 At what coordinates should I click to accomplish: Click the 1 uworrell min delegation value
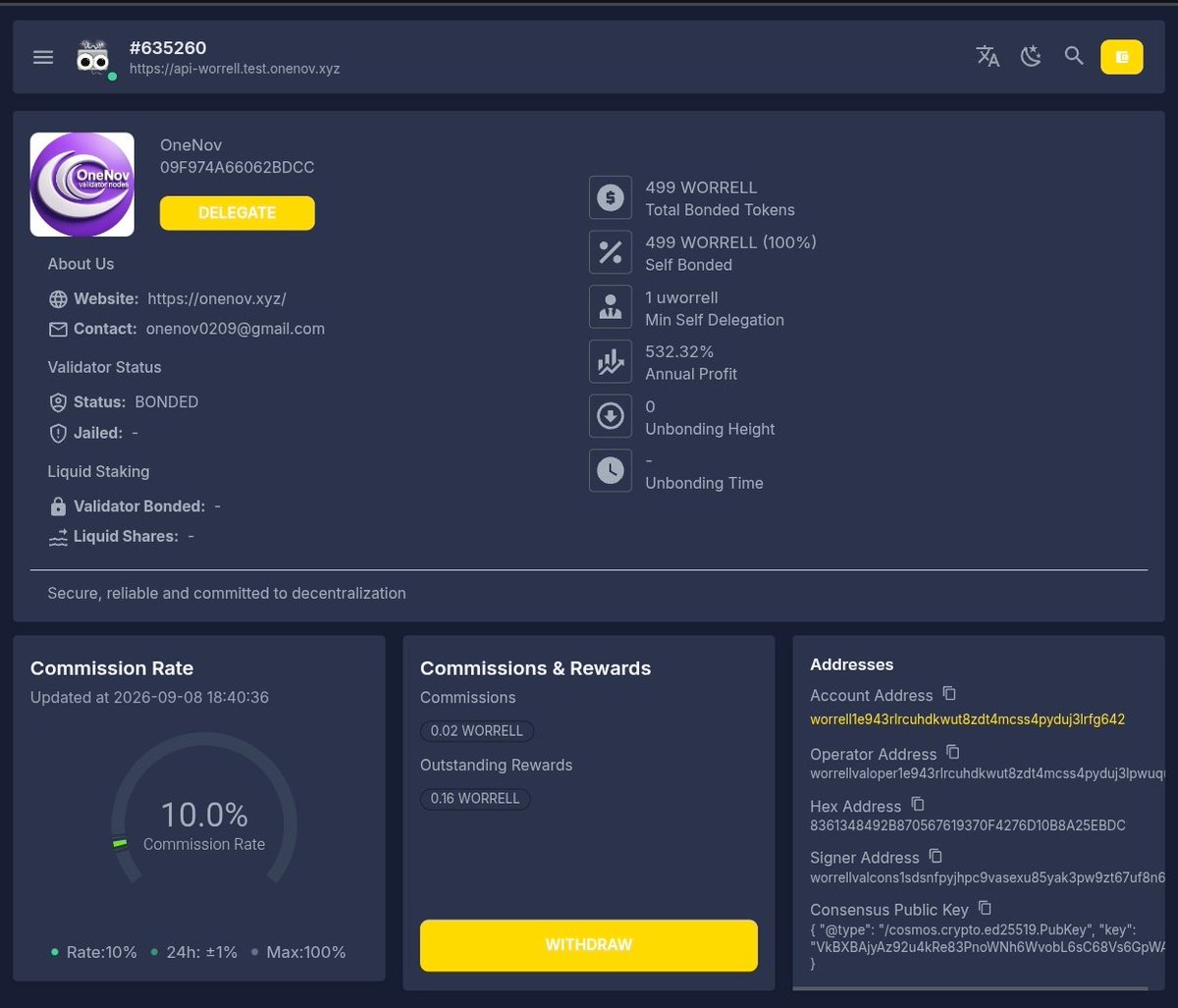pyautogui.click(x=681, y=297)
